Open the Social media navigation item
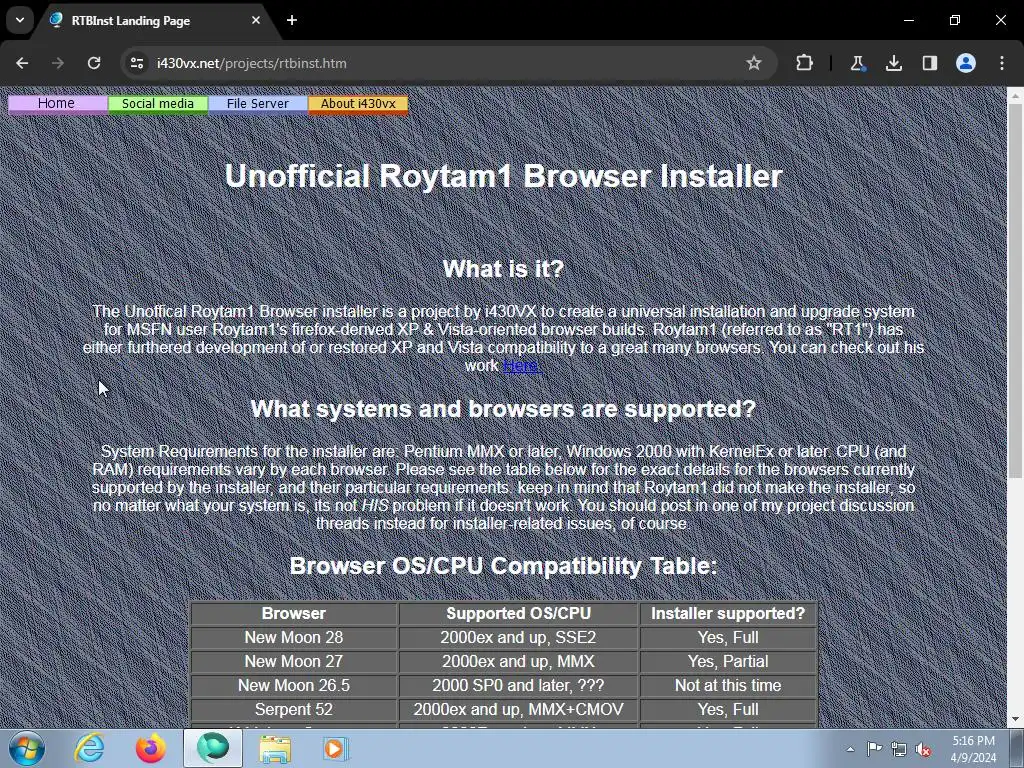 157,104
